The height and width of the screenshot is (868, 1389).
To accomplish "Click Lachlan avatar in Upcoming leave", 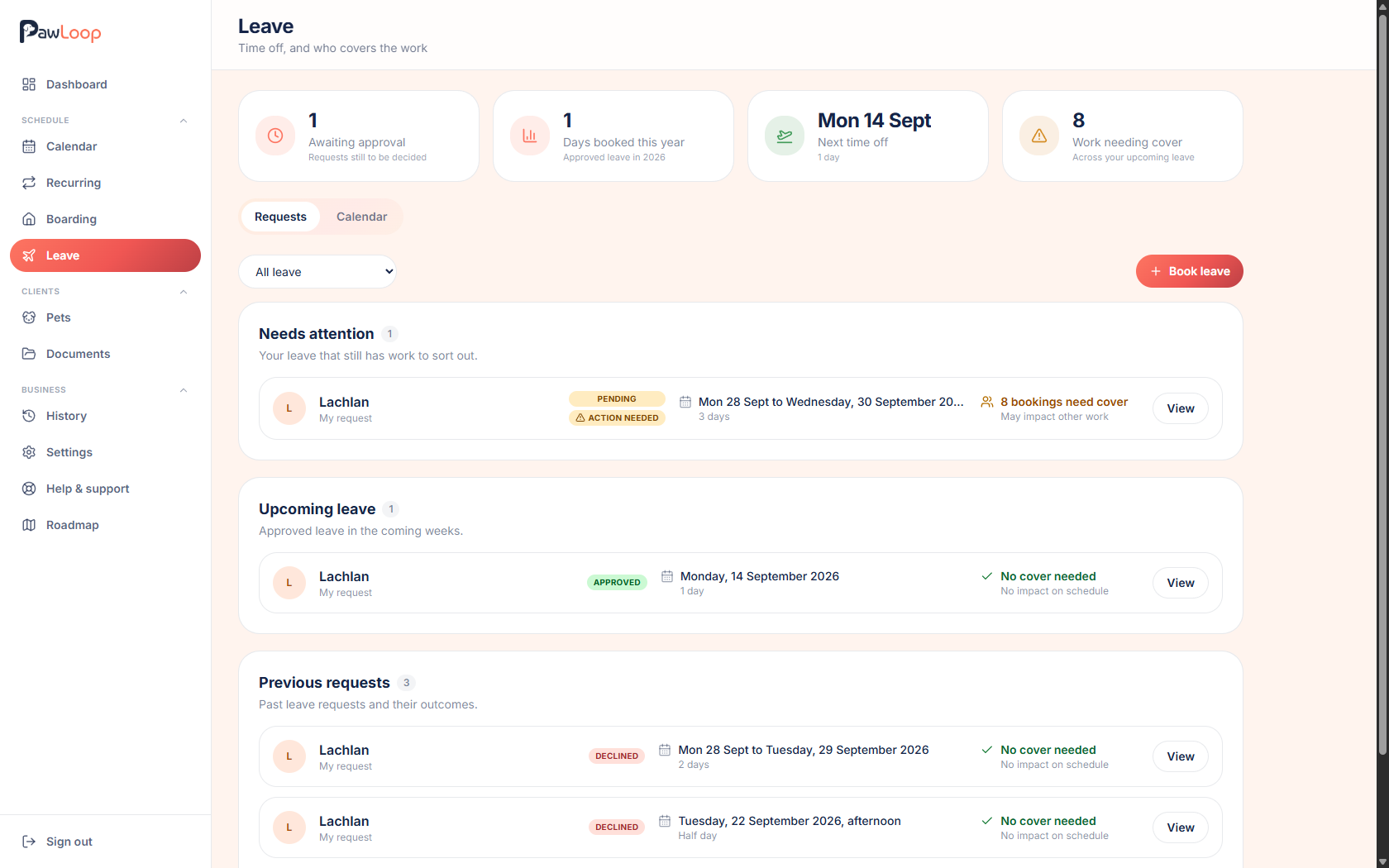I will click(289, 583).
